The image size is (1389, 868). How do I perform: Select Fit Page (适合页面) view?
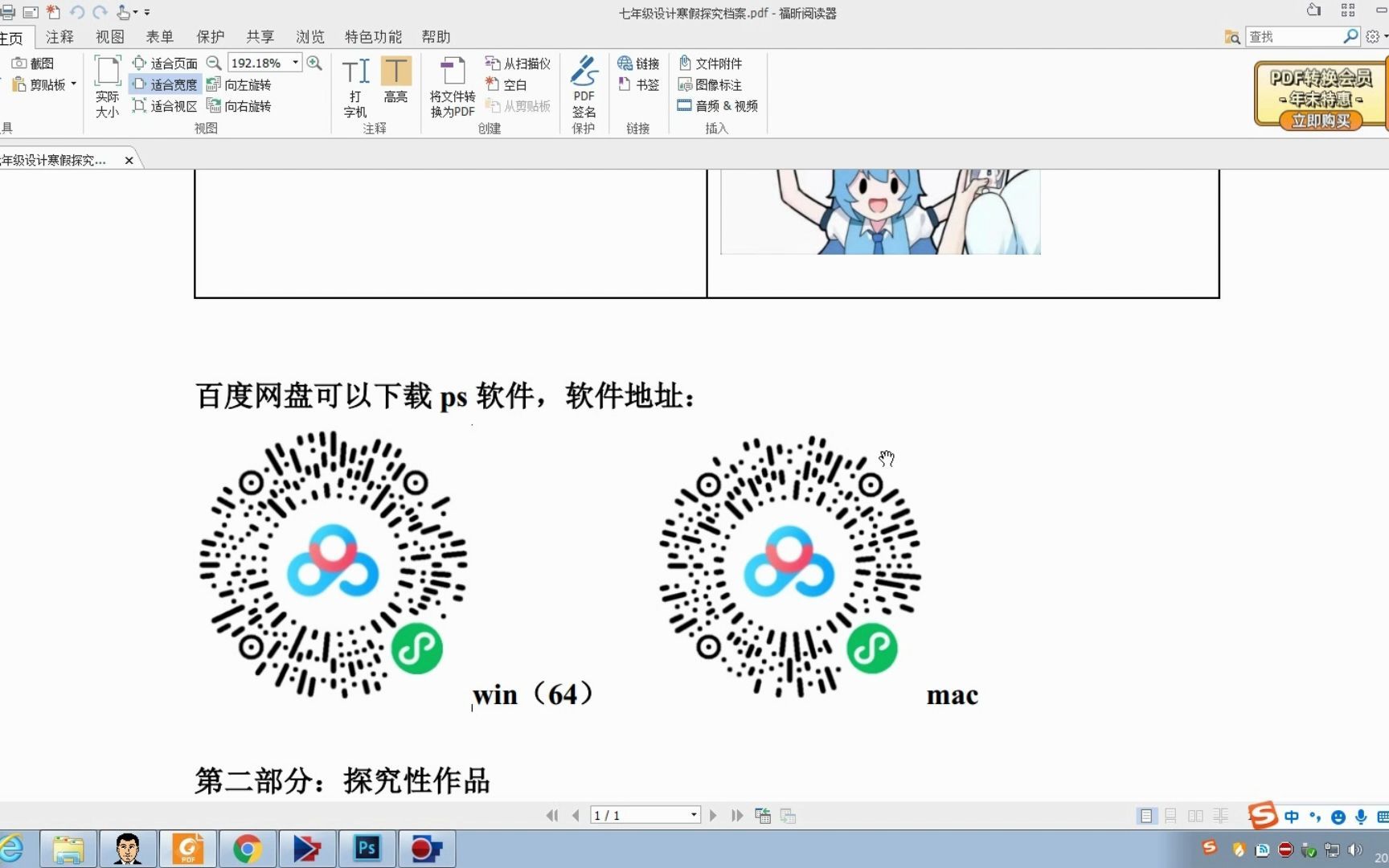(165, 63)
